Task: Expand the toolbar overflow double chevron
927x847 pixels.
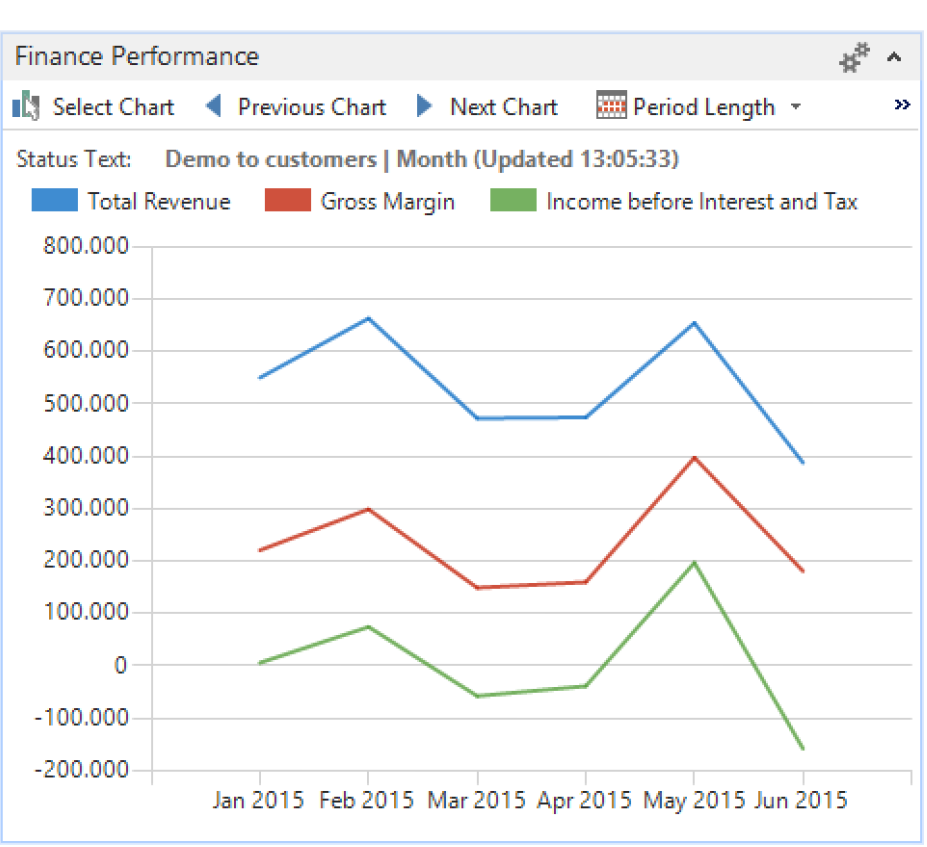Action: (902, 105)
